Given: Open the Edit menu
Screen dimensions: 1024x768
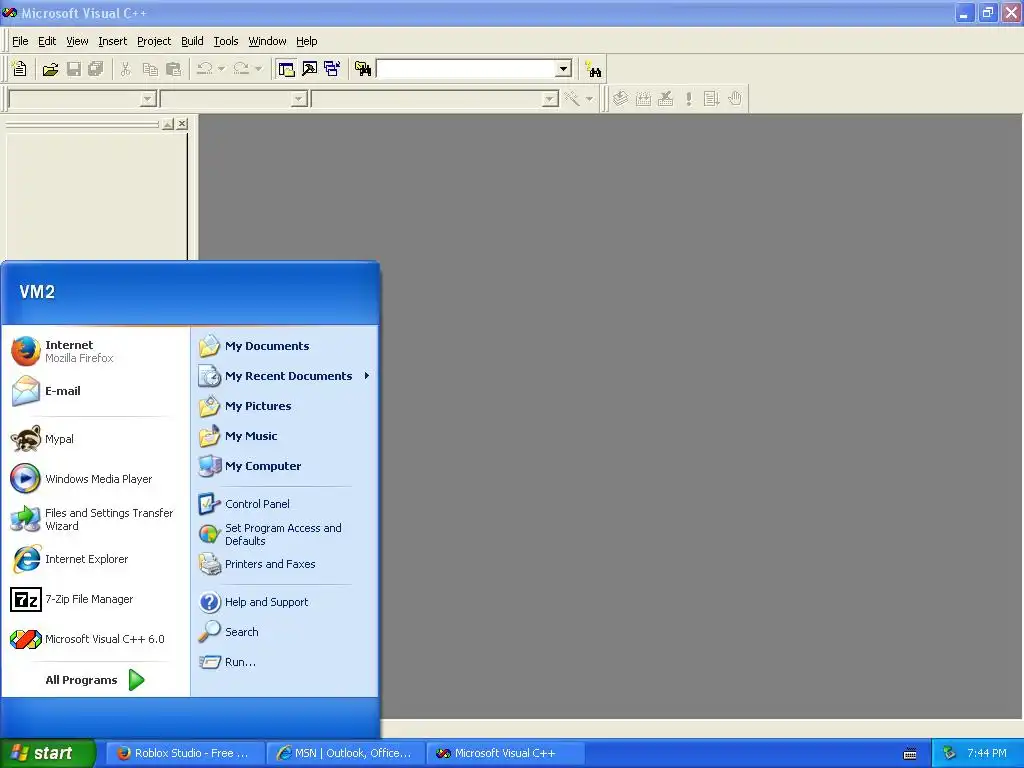Looking at the screenshot, I should coord(47,41).
